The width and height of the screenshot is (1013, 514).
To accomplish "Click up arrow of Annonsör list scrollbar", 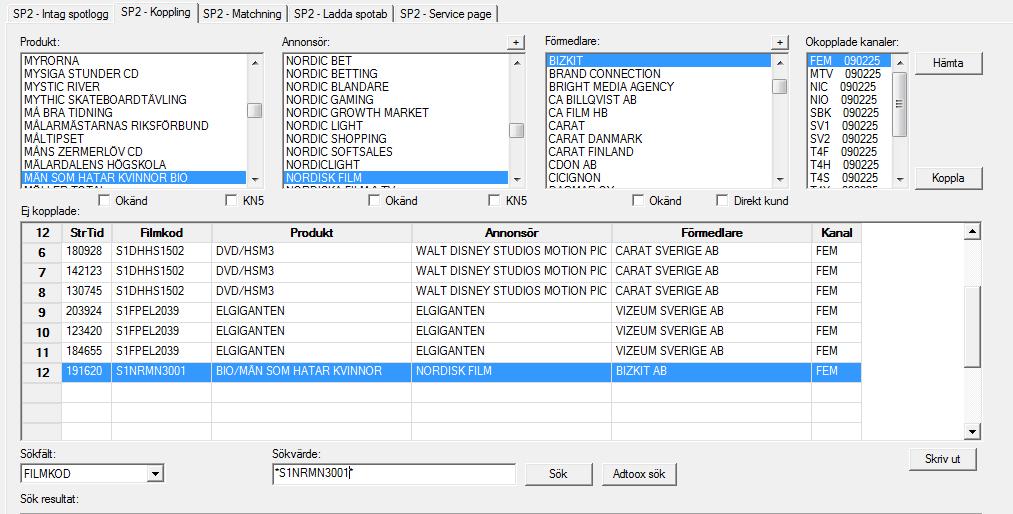I will coord(517,63).
